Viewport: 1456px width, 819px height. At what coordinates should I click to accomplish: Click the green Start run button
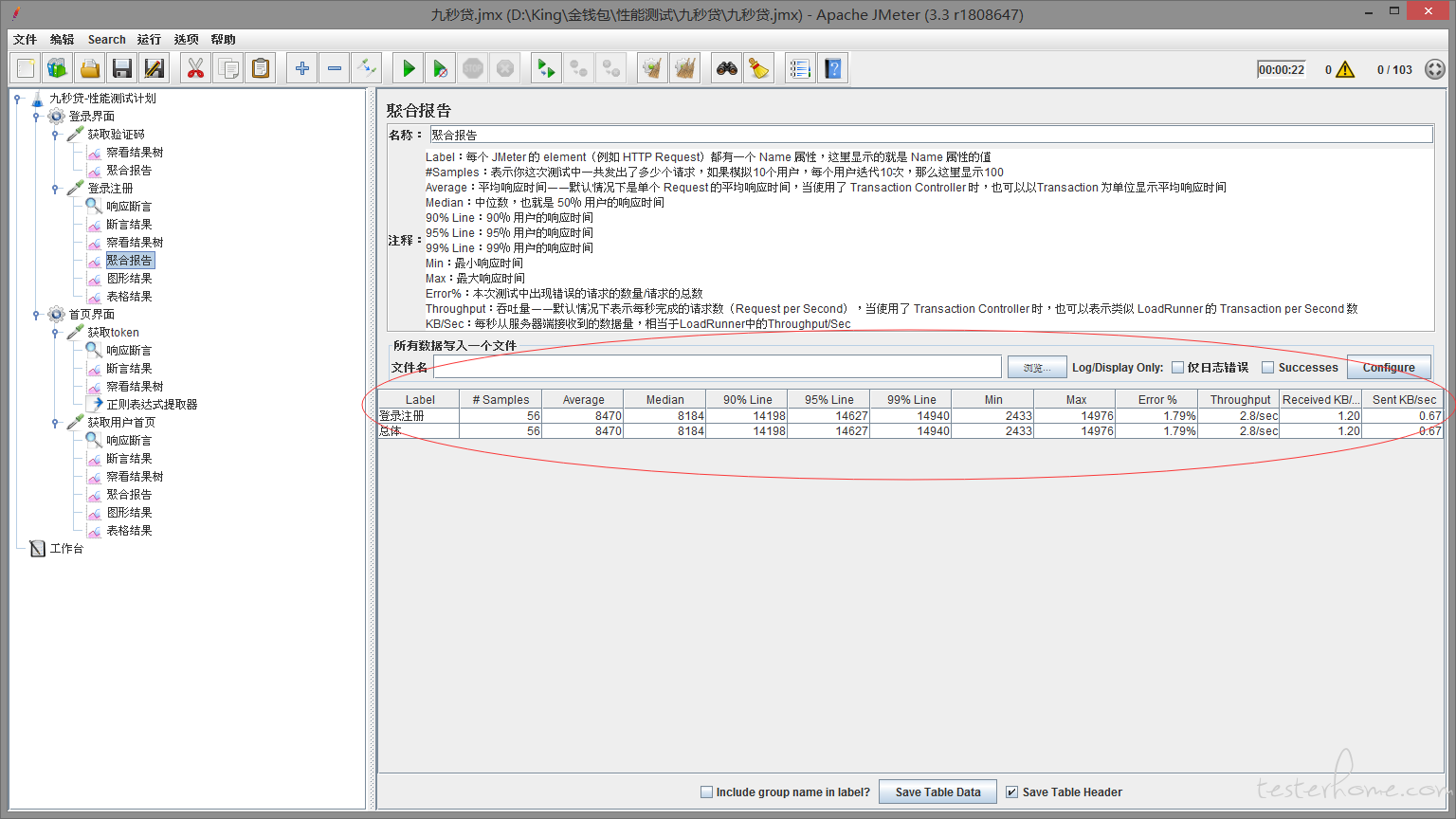point(409,68)
